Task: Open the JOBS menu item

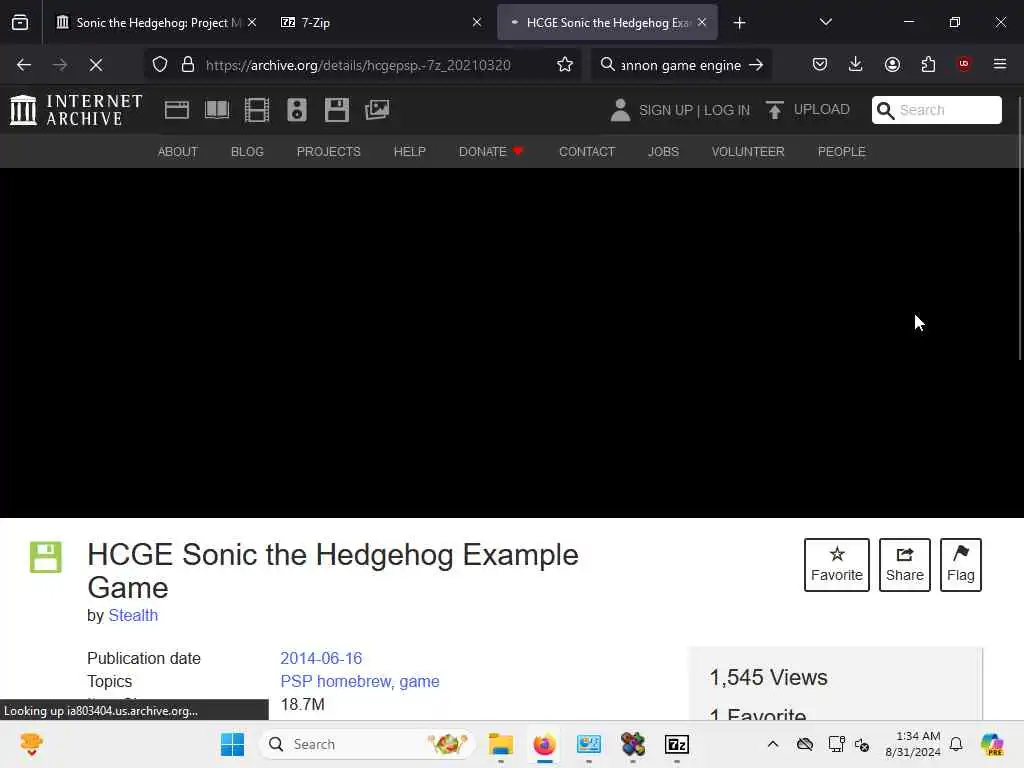Action: (x=664, y=152)
